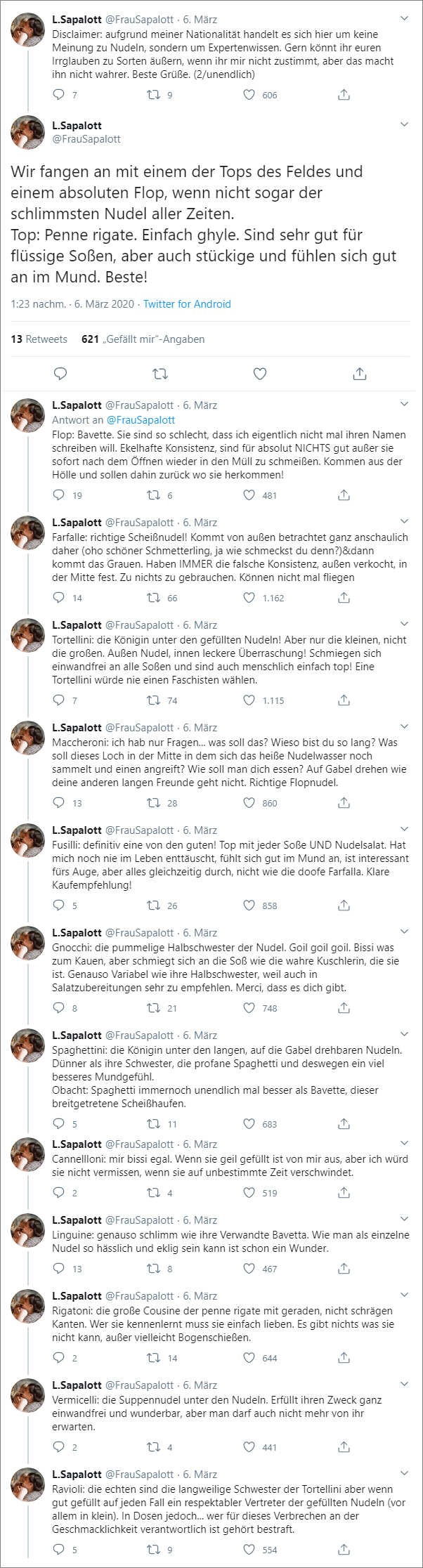Share the Maccheroni tweet

pos(344,803)
